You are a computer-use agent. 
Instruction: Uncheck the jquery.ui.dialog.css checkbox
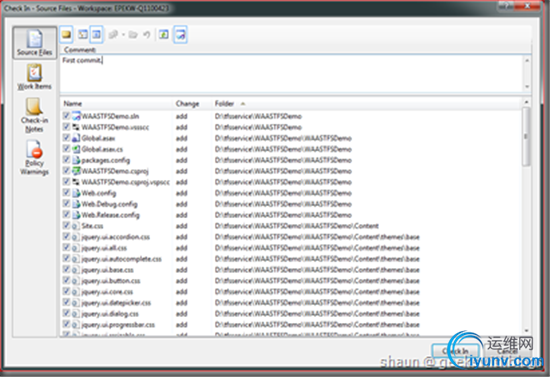click(66, 313)
